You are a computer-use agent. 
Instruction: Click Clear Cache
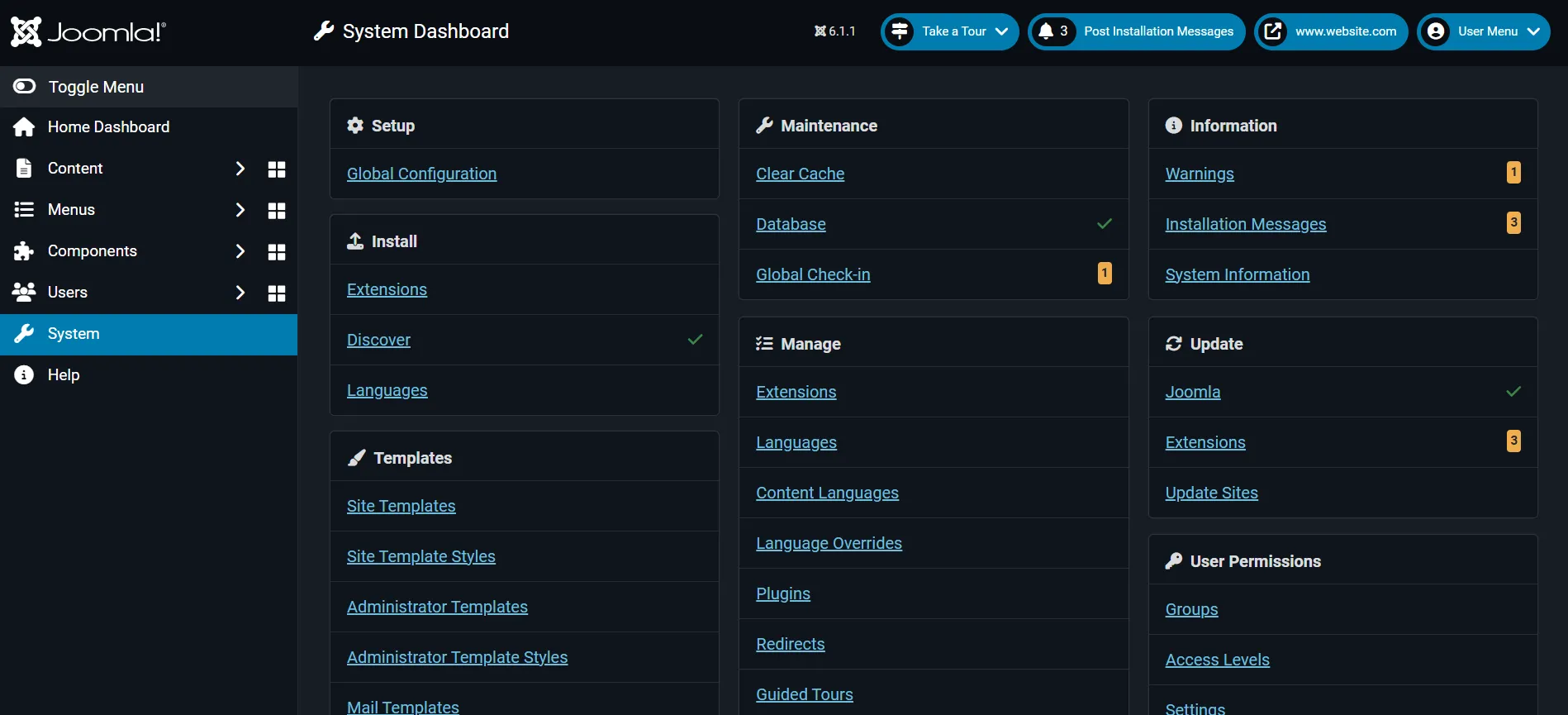(800, 174)
